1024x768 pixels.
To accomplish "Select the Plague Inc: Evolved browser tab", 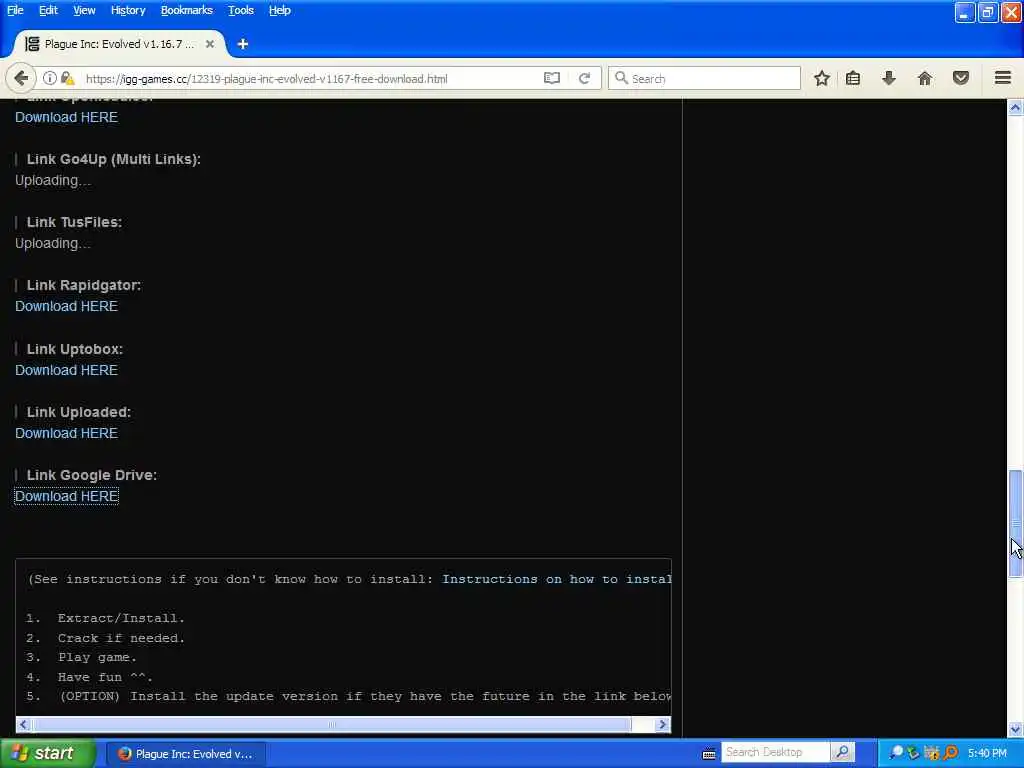I will (x=119, y=44).
